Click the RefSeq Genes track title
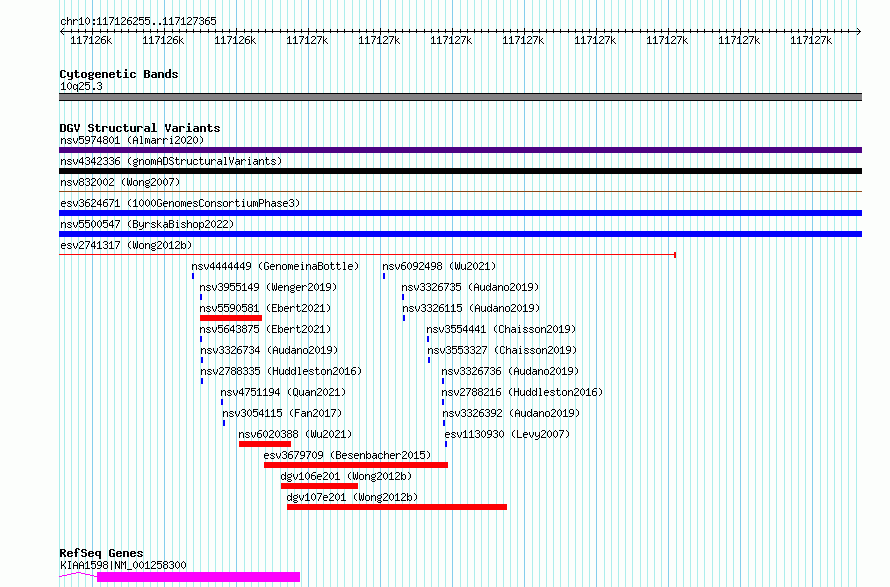890x587 pixels. click(101, 553)
